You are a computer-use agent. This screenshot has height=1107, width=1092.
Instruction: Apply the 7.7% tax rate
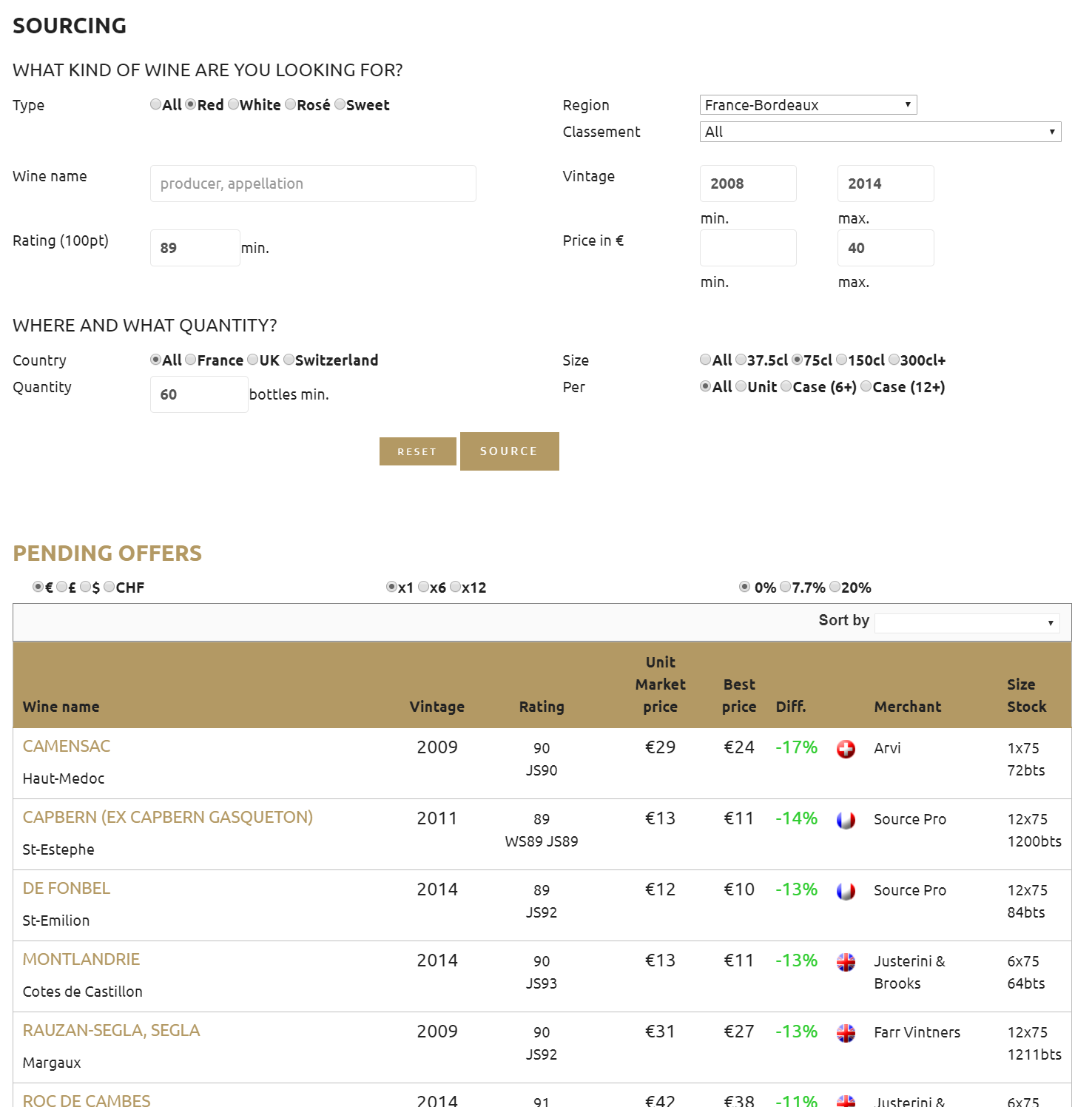786,587
